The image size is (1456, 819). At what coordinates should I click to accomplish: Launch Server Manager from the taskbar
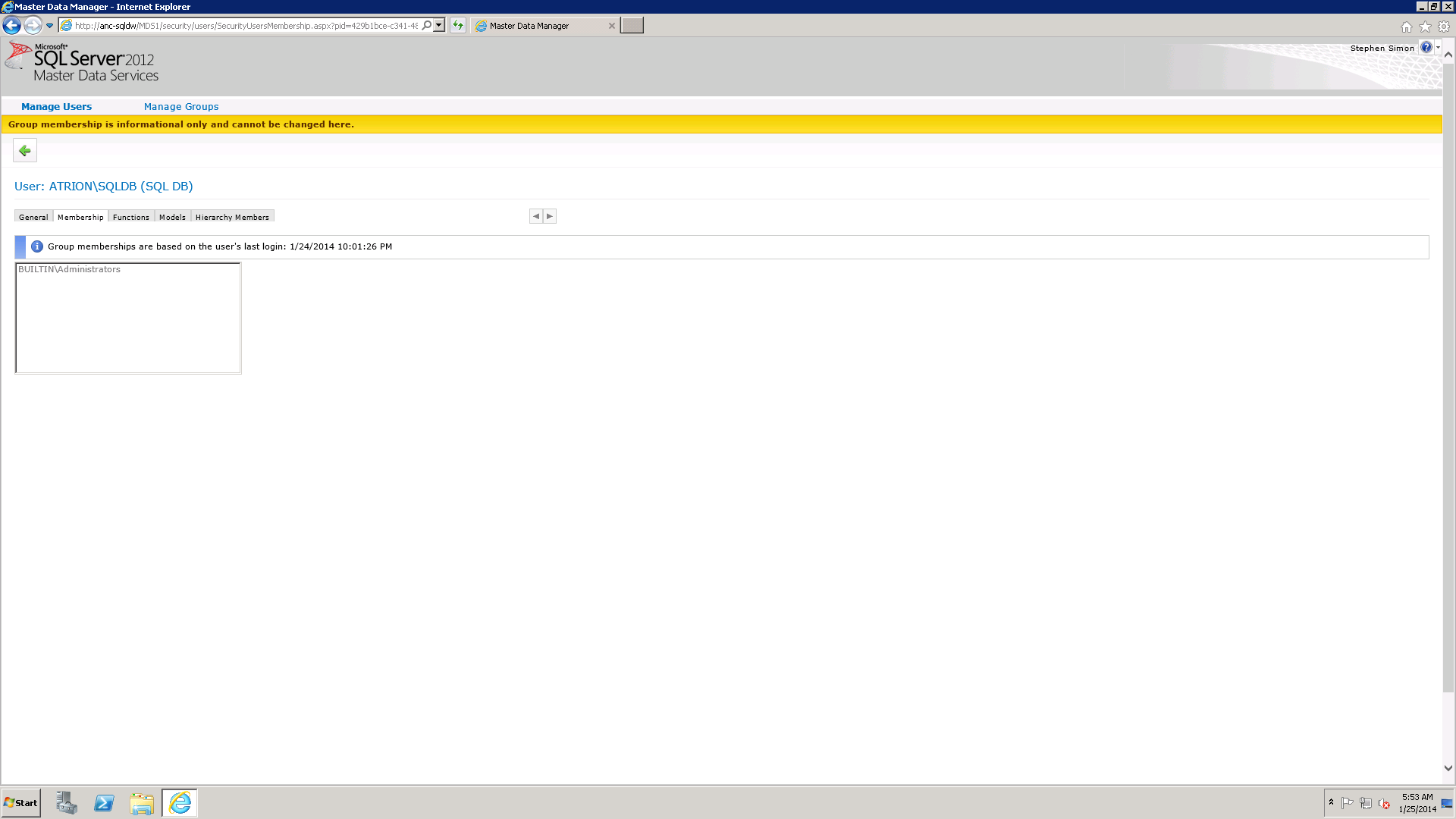coord(67,803)
